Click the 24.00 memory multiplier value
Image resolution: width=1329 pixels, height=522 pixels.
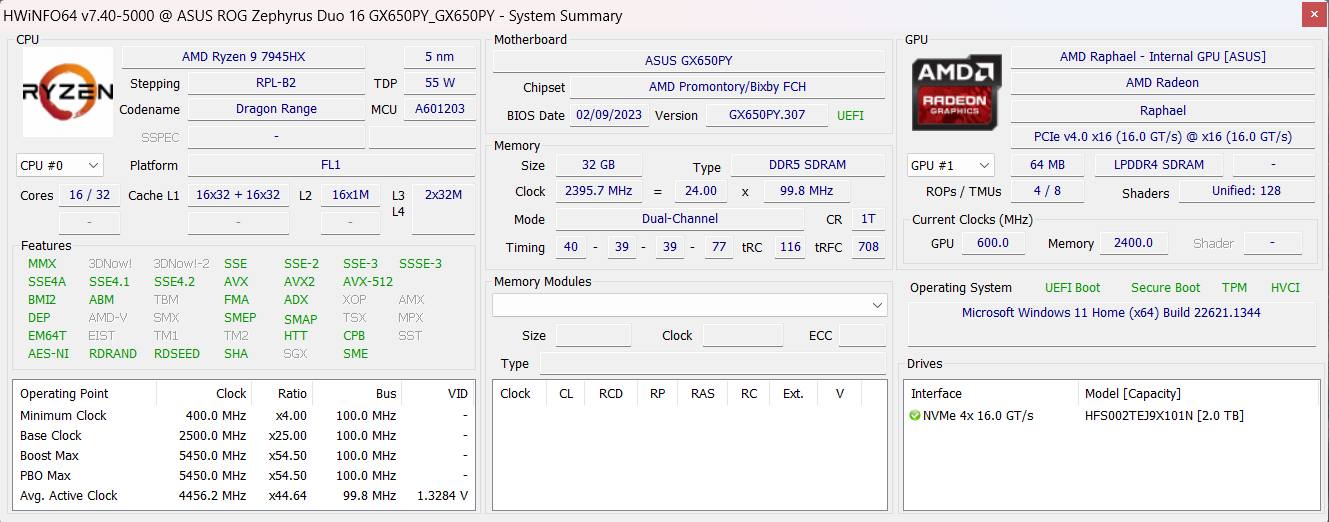pyautogui.click(x=701, y=191)
